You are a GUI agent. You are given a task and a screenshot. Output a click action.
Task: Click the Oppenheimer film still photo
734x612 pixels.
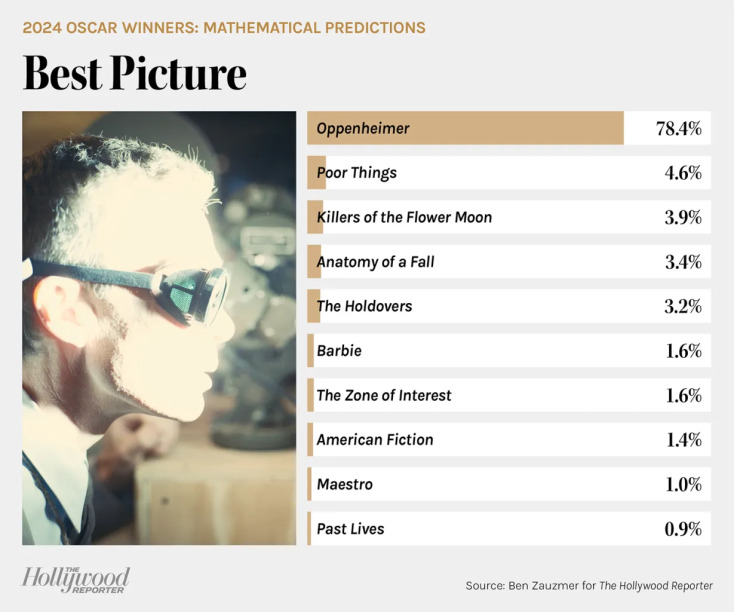point(159,328)
